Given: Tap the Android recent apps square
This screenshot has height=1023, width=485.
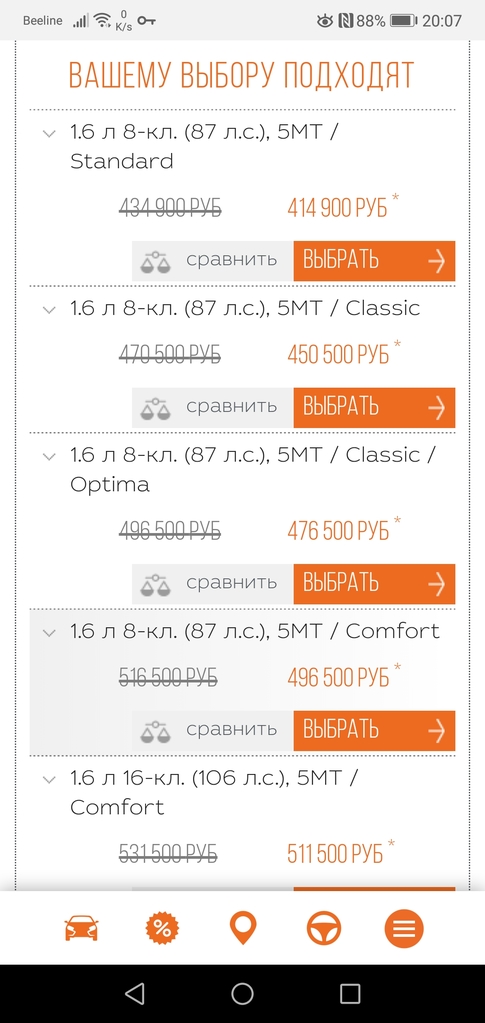Looking at the screenshot, I should click(x=350, y=994).
